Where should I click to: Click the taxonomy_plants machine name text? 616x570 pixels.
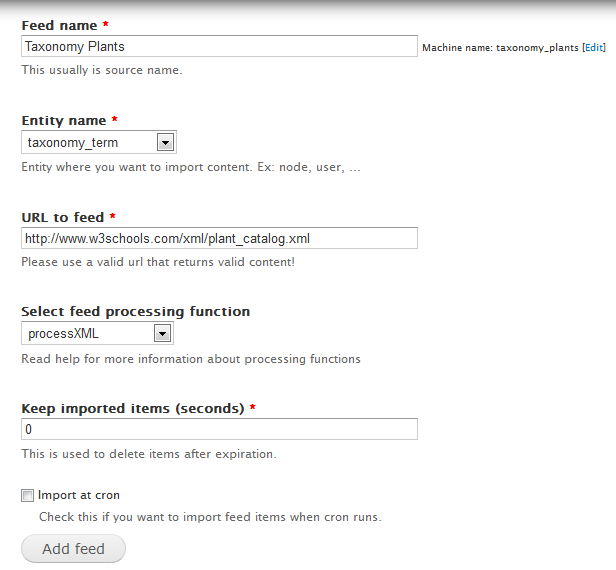click(x=537, y=48)
